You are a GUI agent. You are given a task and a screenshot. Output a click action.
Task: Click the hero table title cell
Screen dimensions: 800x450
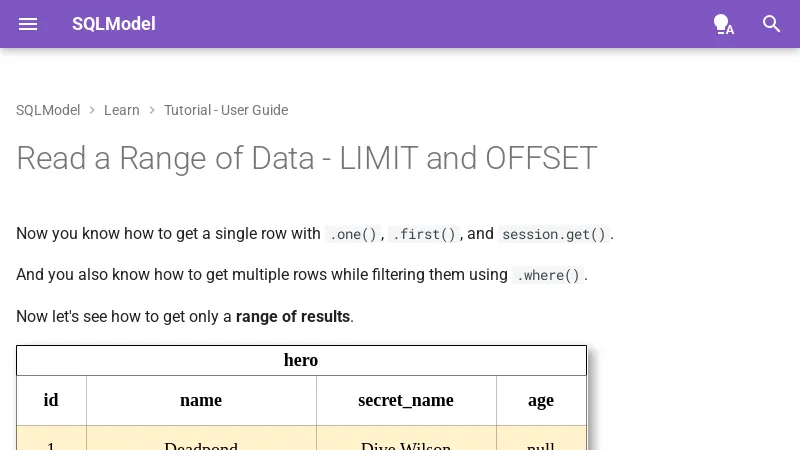pos(301,360)
